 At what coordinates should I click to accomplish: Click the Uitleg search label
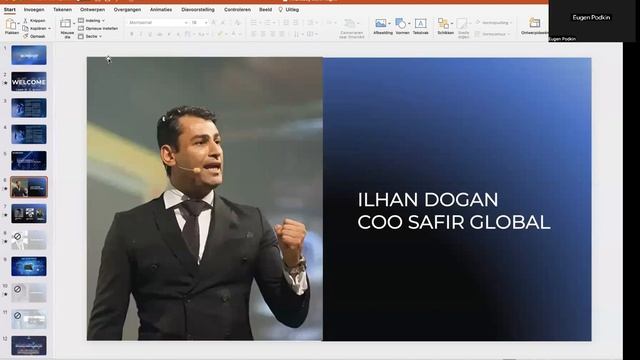[292, 9]
